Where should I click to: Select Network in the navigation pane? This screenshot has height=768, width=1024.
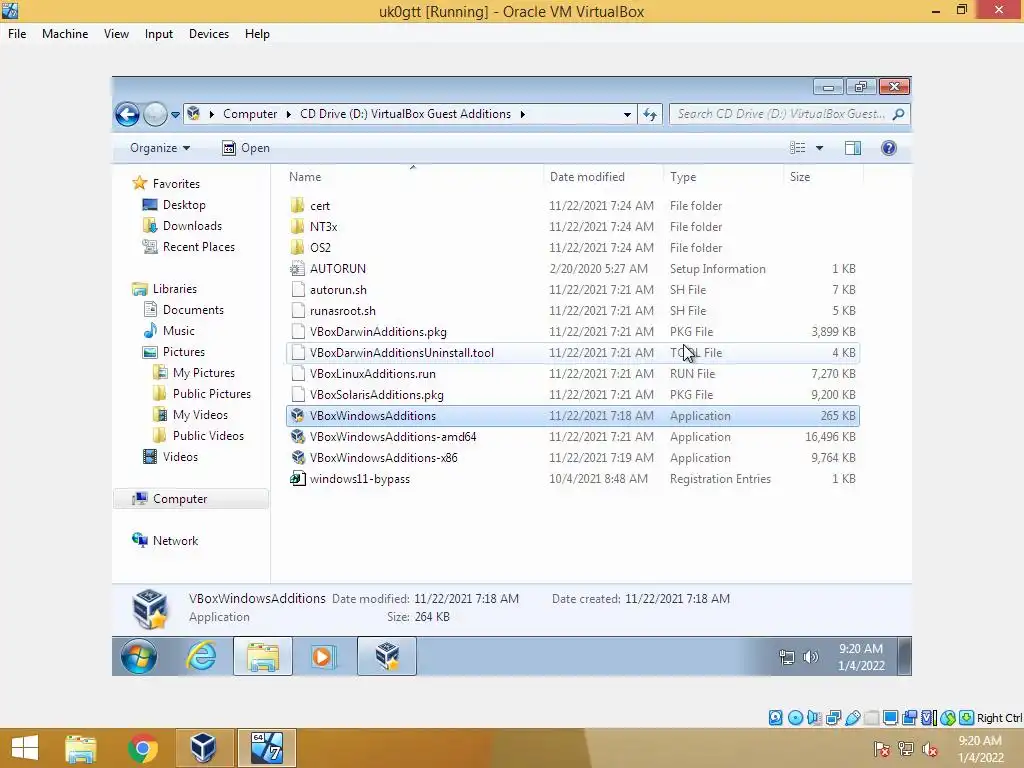pyautogui.click(x=165, y=541)
